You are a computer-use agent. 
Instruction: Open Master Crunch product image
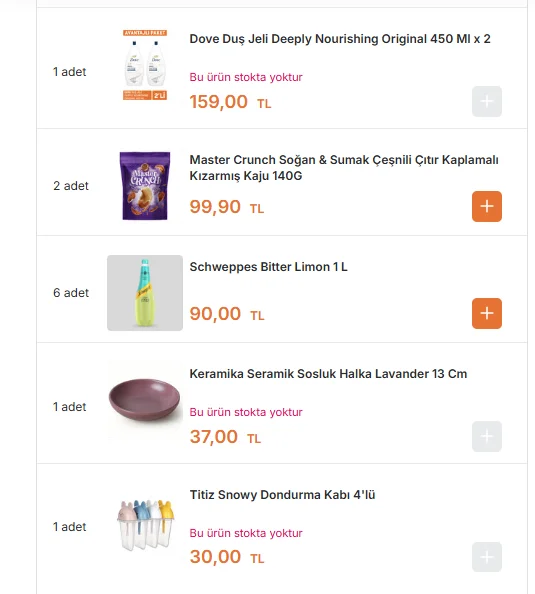click(x=145, y=186)
